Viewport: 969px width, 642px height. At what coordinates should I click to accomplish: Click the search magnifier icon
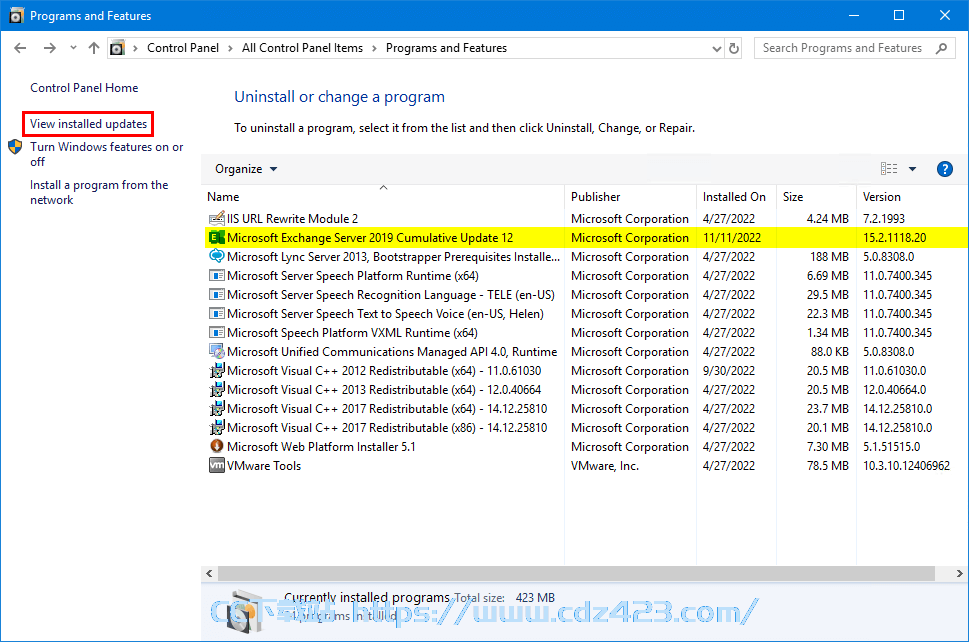pos(941,48)
